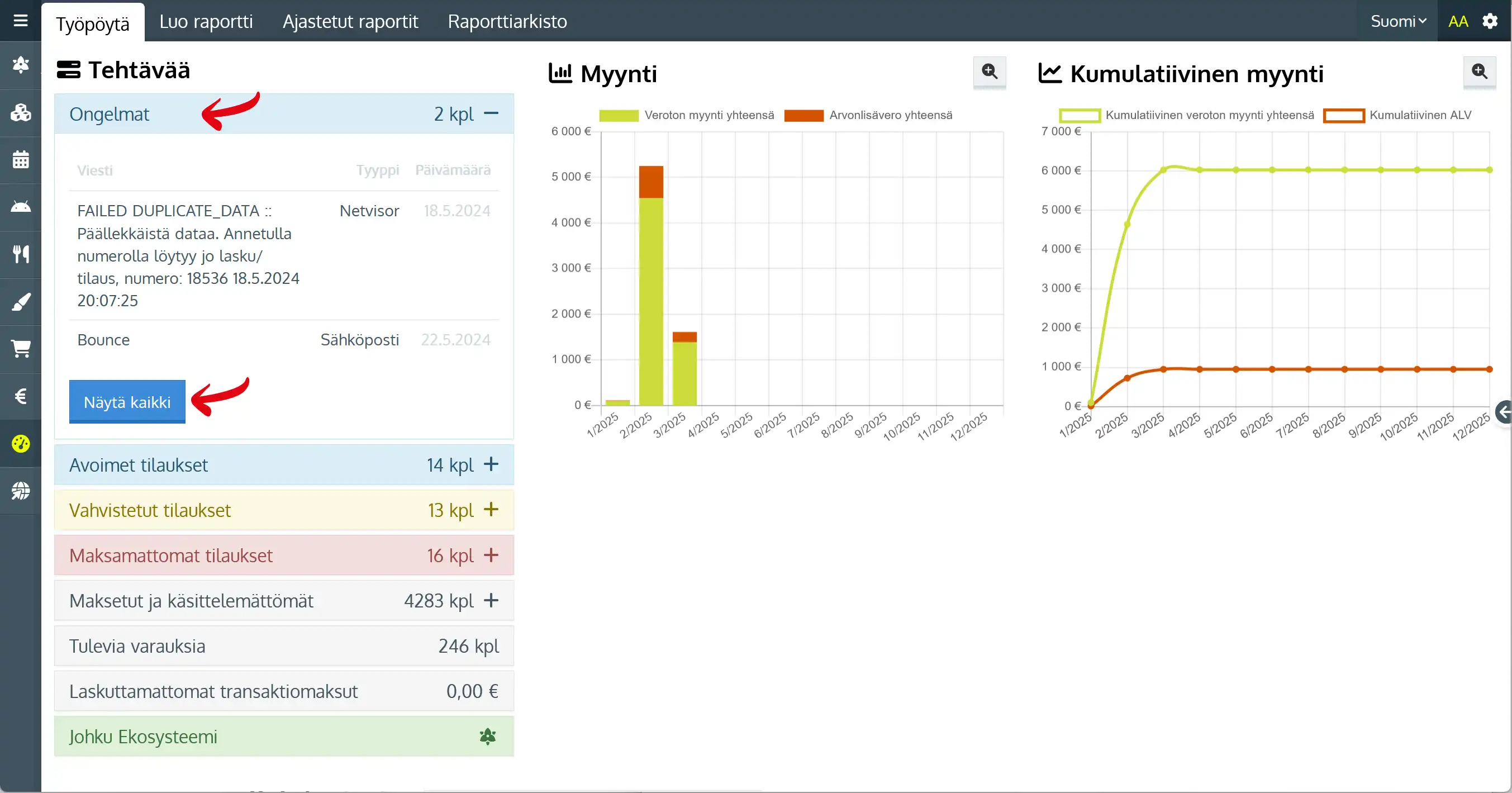This screenshot has height=793, width=1512.
Task: Toggle Kumulatiivinen ALV legend series
Action: (1397, 116)
